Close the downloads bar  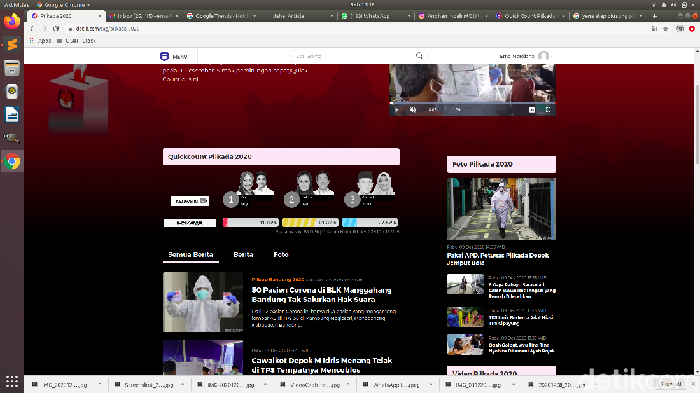click(693, 384)
